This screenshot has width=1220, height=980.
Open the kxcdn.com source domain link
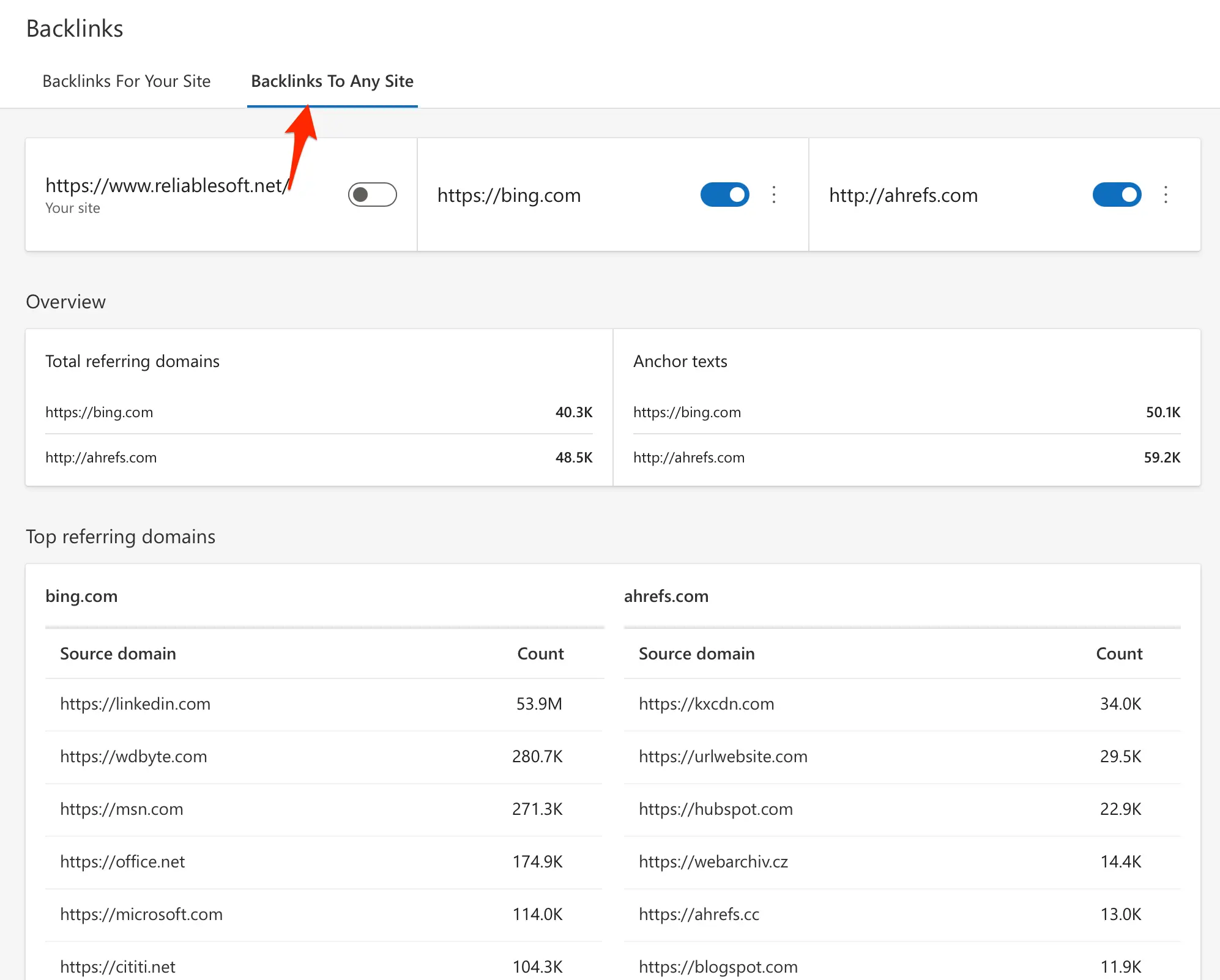pos(706,703)
